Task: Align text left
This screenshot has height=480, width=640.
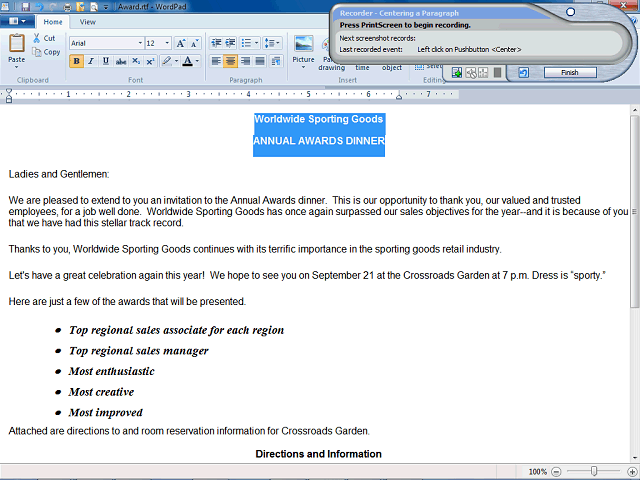Action: click(216, 61)
